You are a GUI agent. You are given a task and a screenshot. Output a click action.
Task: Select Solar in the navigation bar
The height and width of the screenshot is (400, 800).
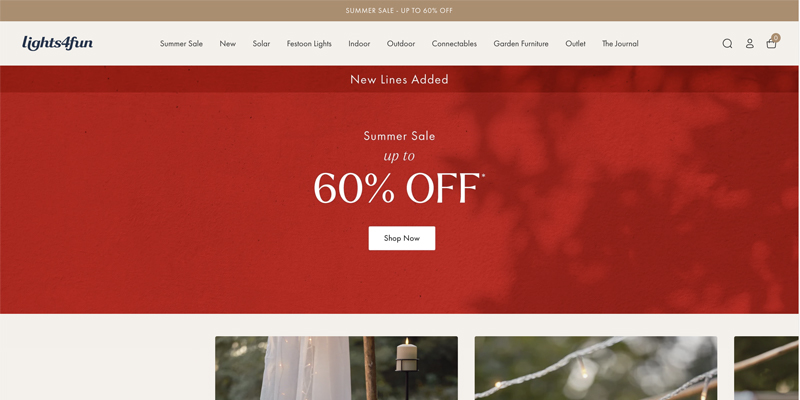pyautogui.click(x=261, y=44)
